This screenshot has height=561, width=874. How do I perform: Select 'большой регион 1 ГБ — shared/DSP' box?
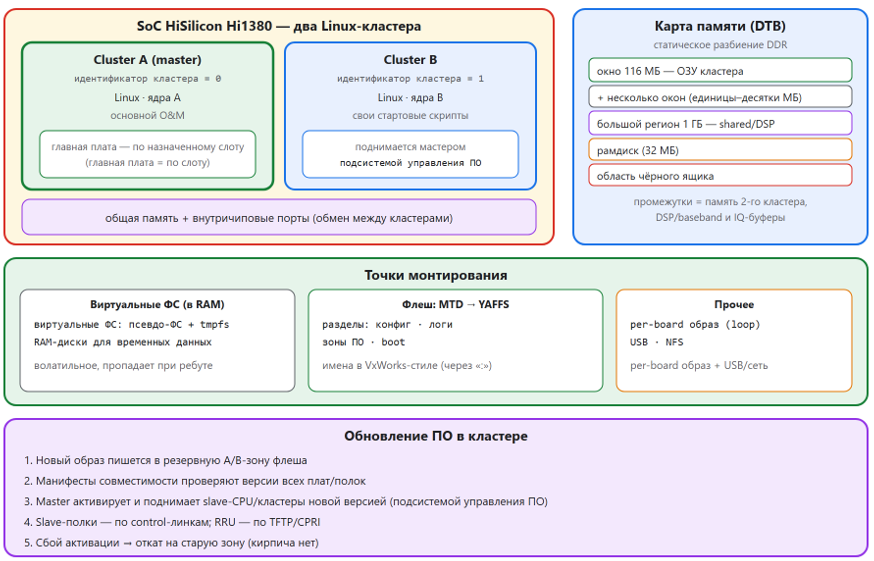click(720, 123)
